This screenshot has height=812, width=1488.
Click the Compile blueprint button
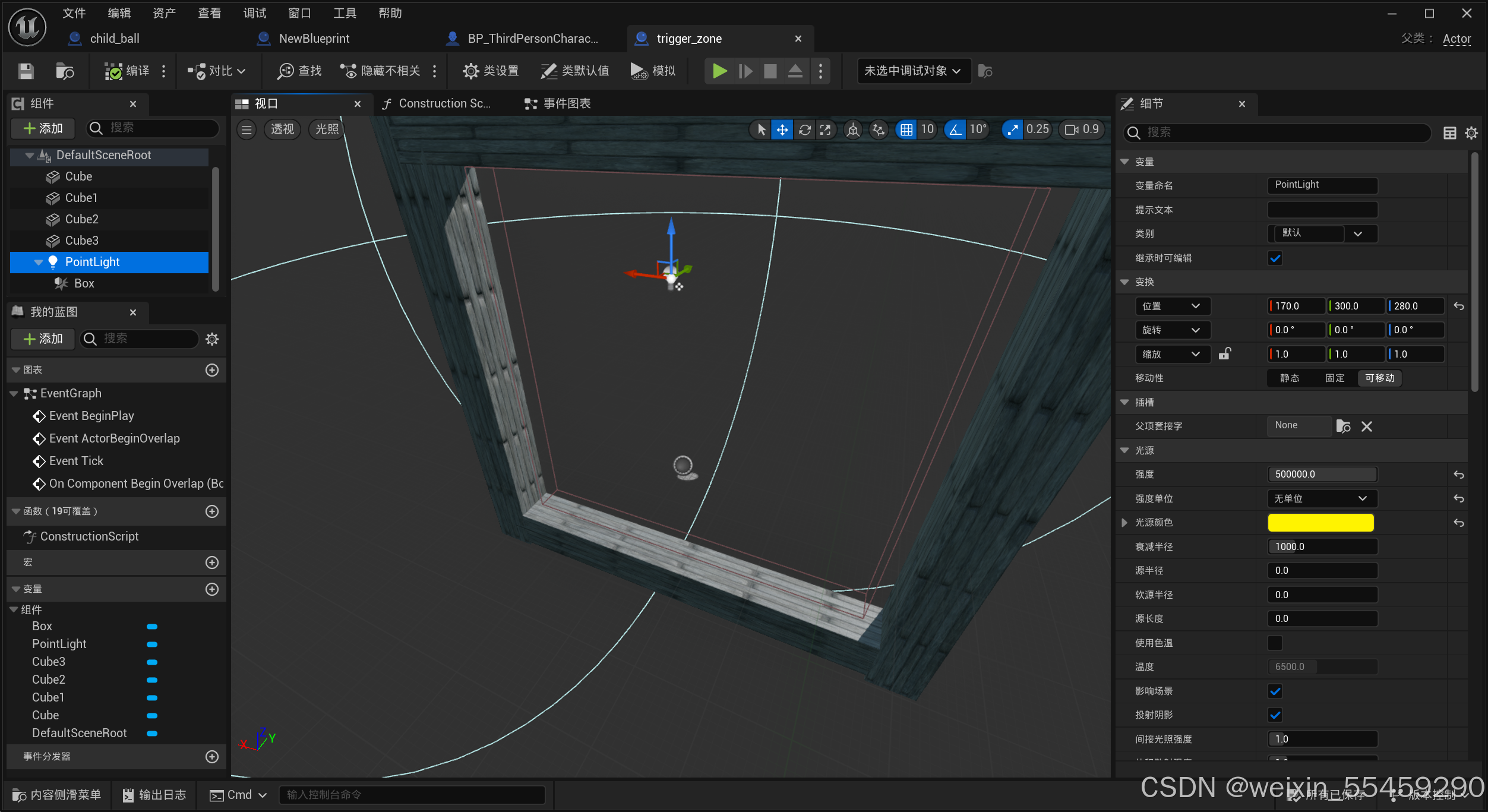[127, 71]
